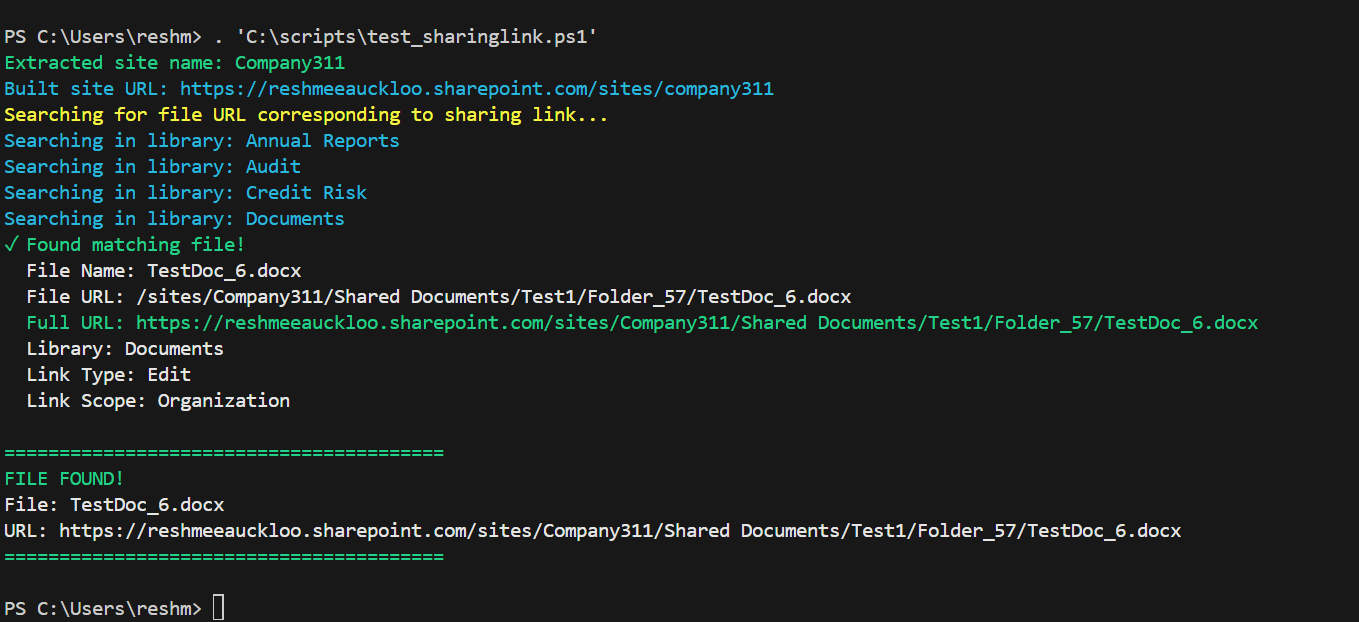
Task: Click the 'Found matching file!' message
Action: click(x=124, y=245)
